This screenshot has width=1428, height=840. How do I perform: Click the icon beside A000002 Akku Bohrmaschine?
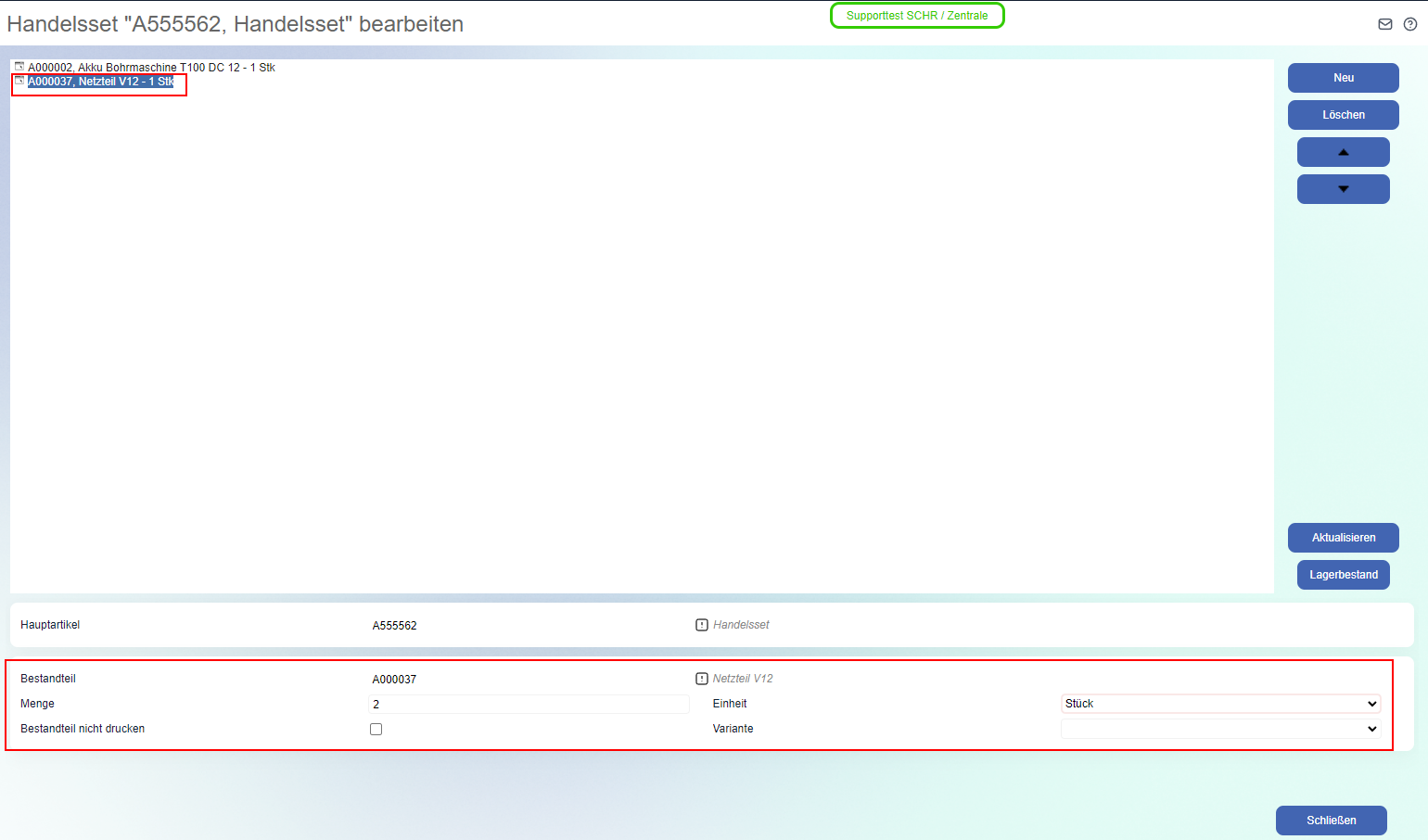pyautogui.click(x=19, y=67)
